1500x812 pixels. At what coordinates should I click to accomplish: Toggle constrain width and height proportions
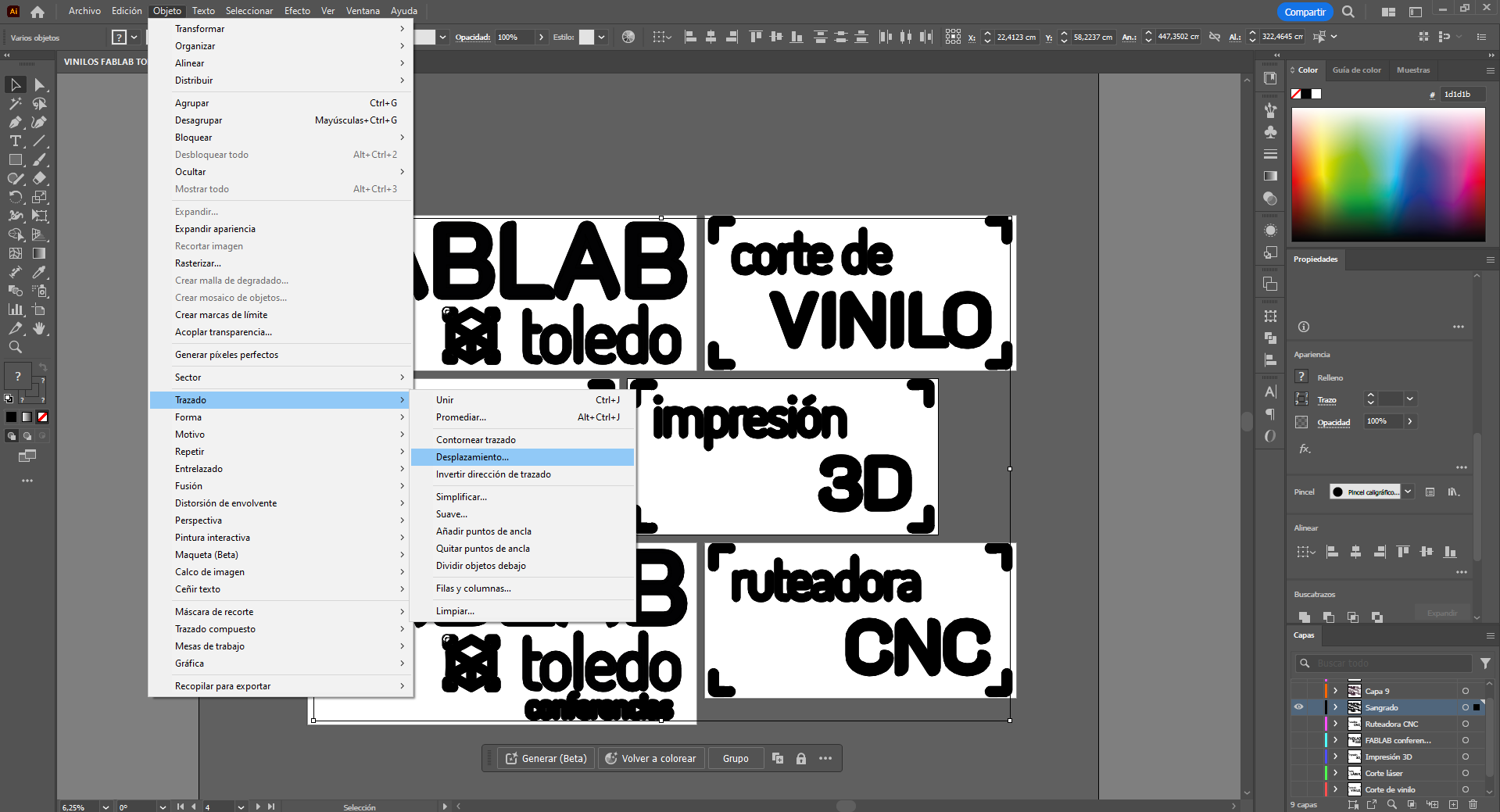(1215, 37)
